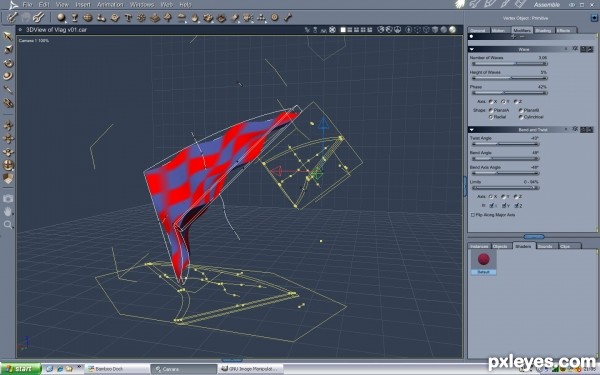Activate the magnifier zoom tool
The width and height of the screenshot is (600, 375).
tap(8, 225)
